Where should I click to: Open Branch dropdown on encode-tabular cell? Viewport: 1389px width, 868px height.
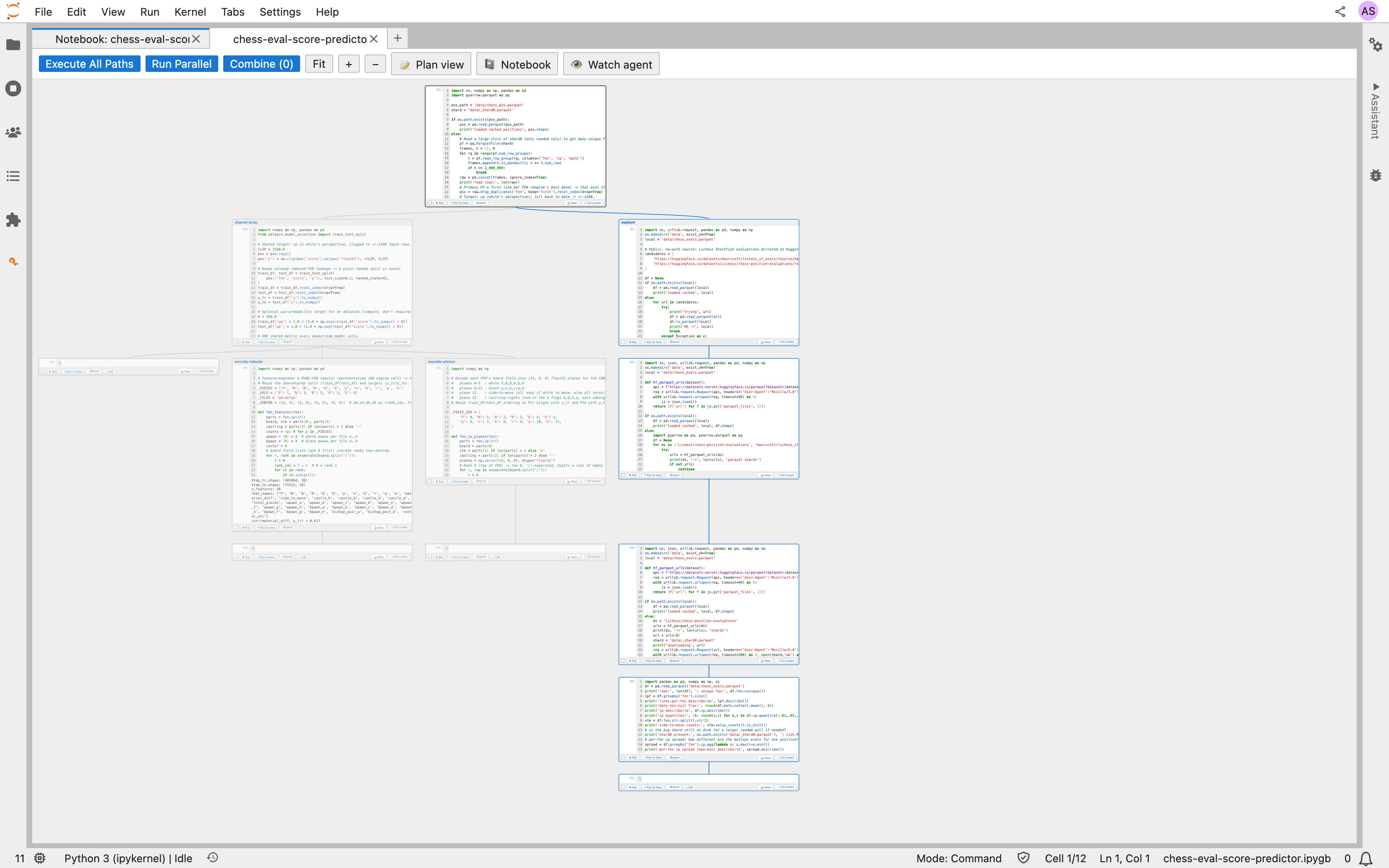(288, 527)
